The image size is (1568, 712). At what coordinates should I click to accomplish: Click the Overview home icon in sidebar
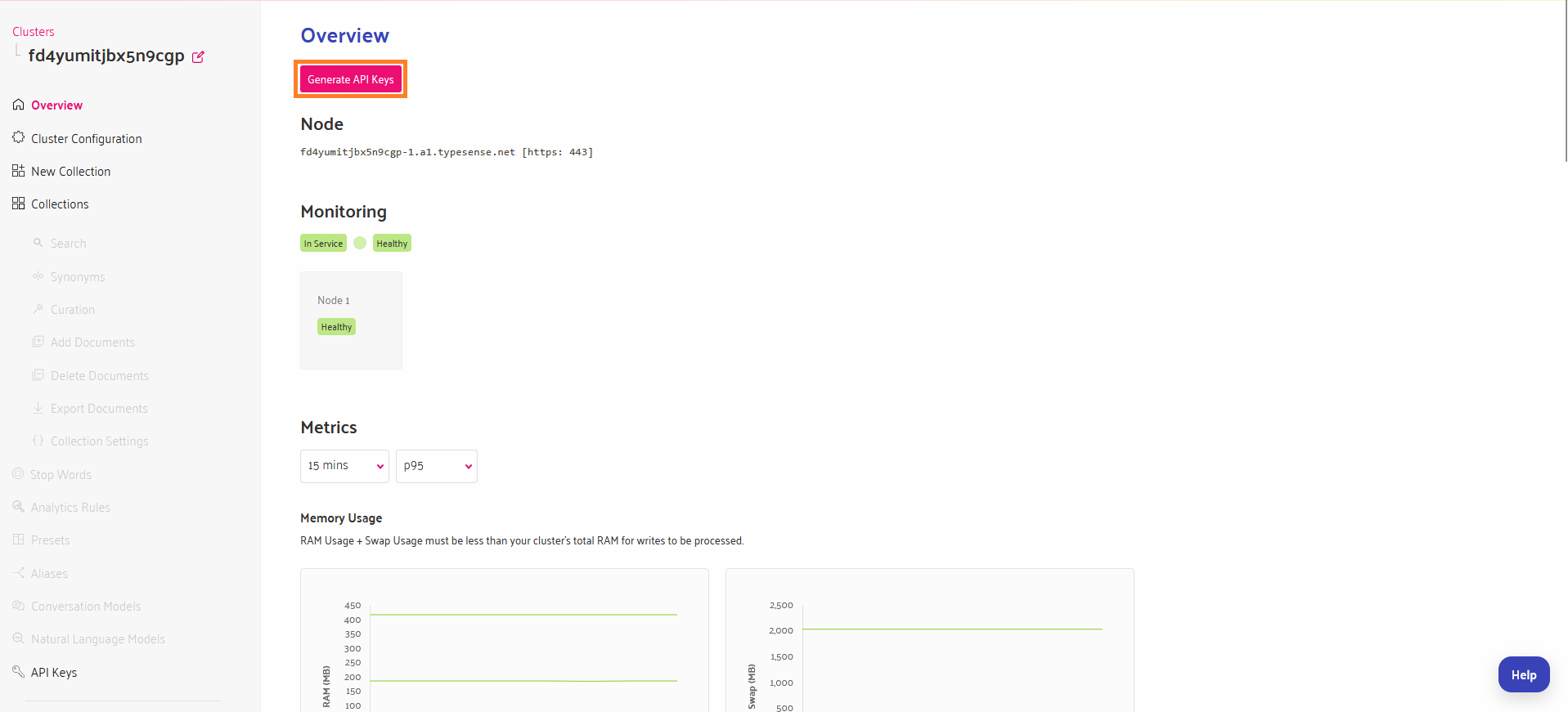pyautogui.click(x=18, y=105)
